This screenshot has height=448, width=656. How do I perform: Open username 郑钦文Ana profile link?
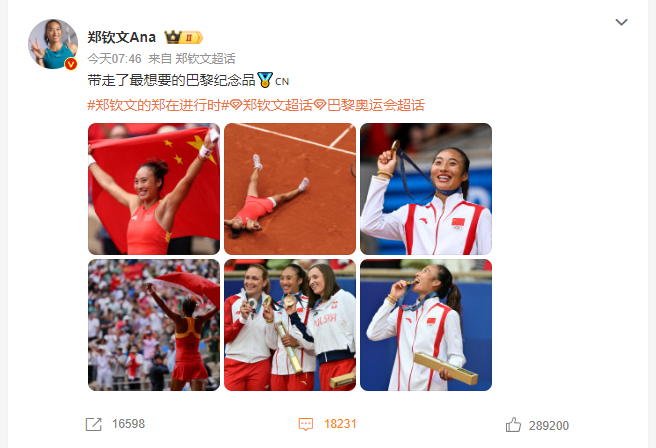(x=121, y=37)
